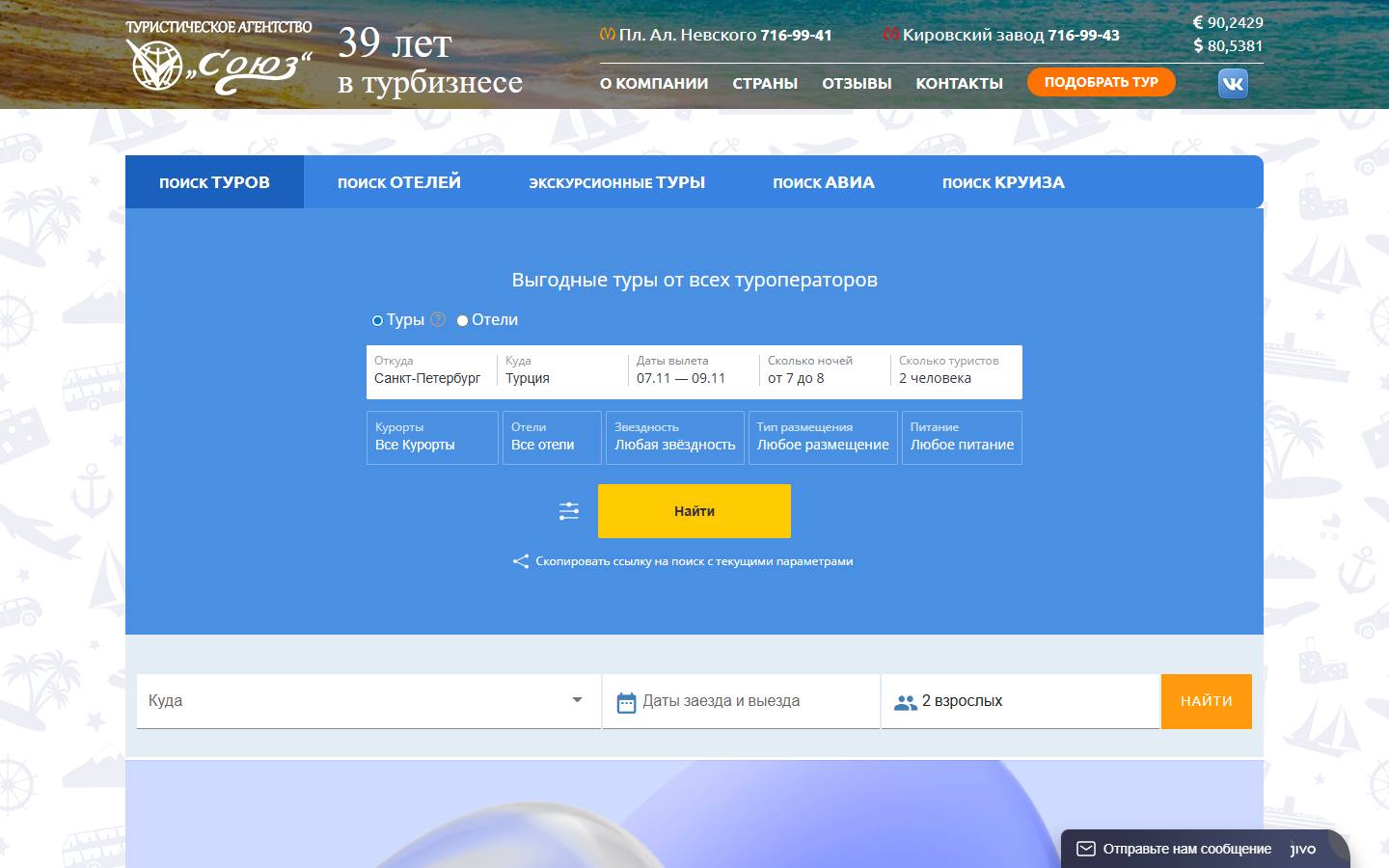This screenshot has width=1389, height=868.
Task: Expand the Отели Все отели filter
Action: pos(552,438)
